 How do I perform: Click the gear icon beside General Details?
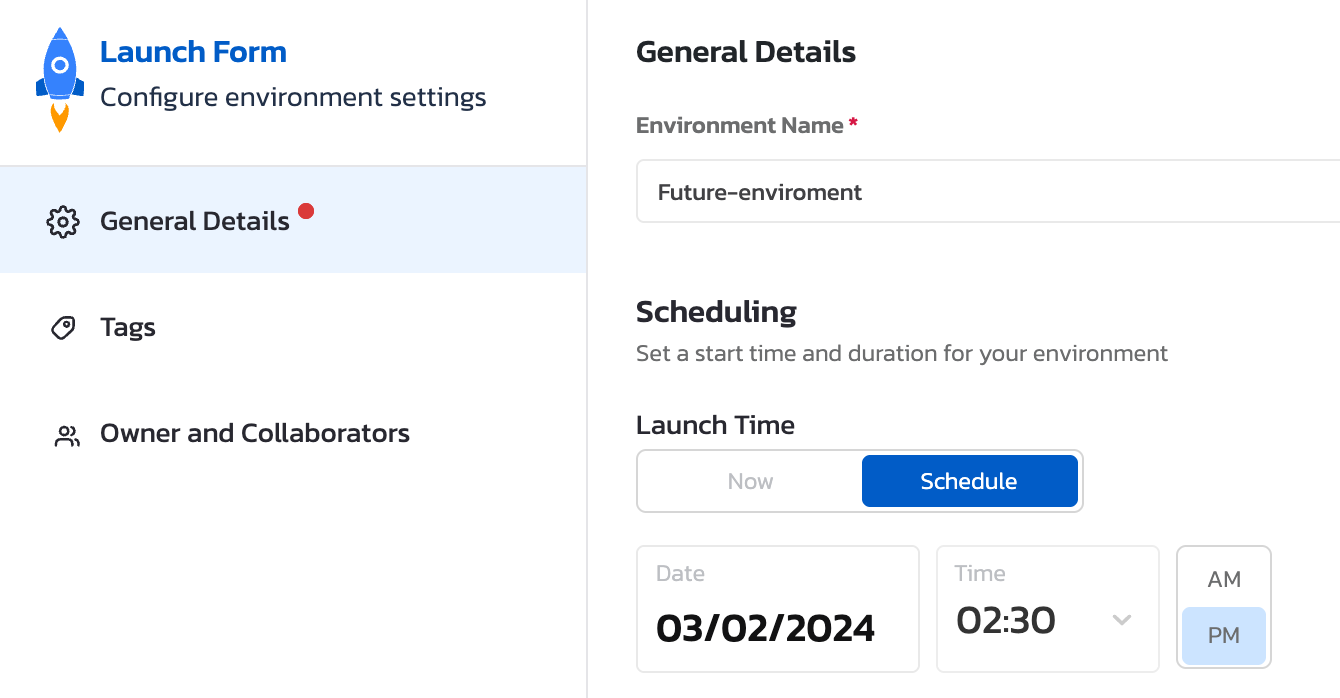pyautogui.click(x=63, y=221)
